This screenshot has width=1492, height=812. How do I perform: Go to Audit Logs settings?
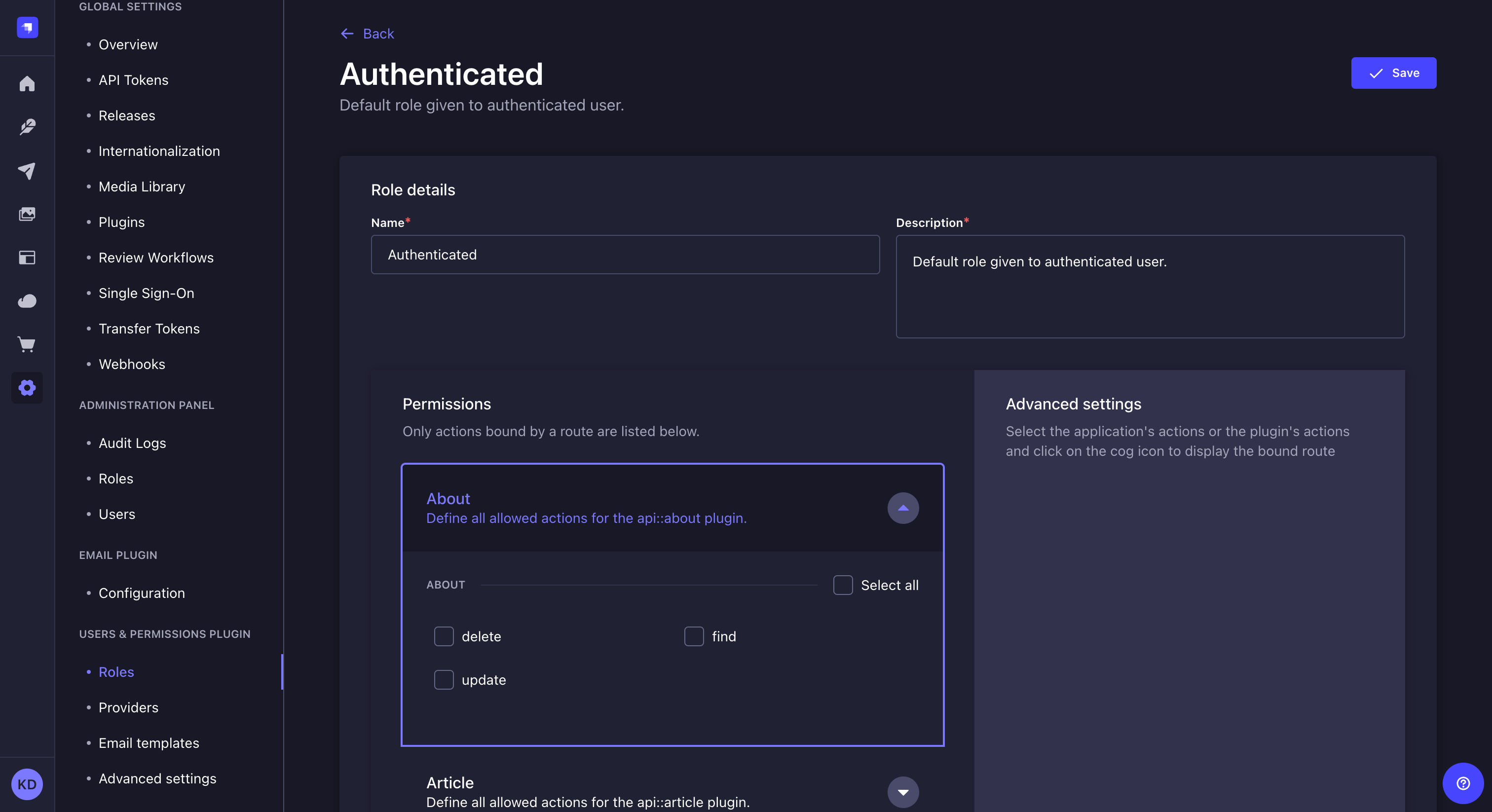[x=132, y=443]
